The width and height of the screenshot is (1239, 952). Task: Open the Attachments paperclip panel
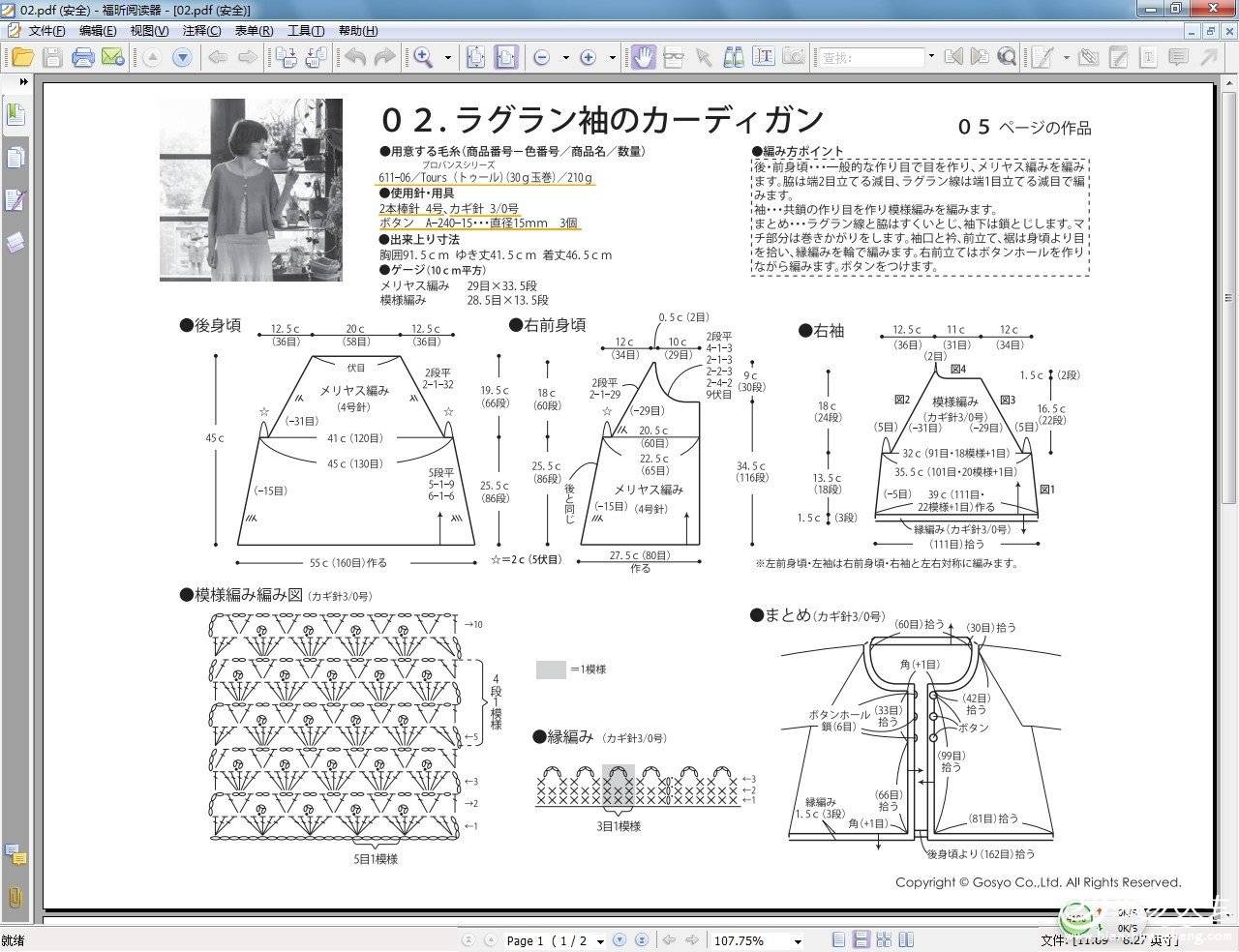[x=15, y=897]
